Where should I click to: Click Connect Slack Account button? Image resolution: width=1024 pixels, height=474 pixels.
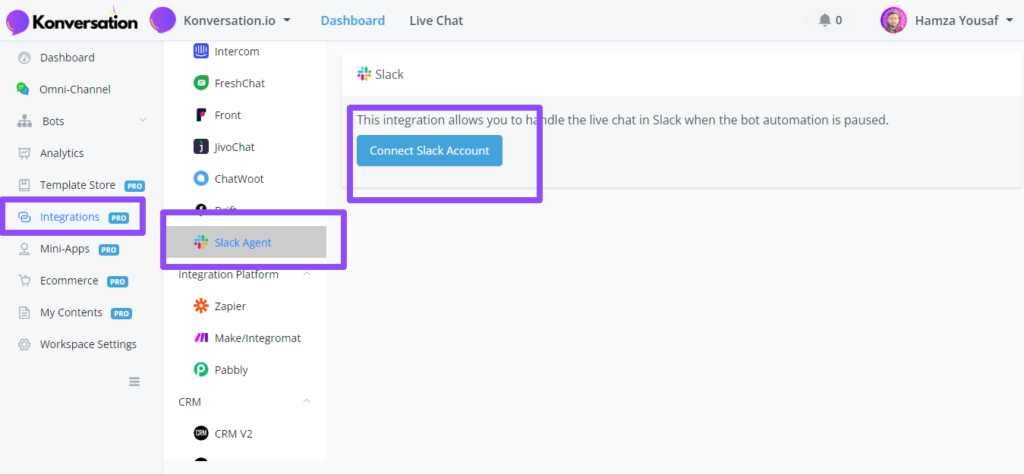429,151
